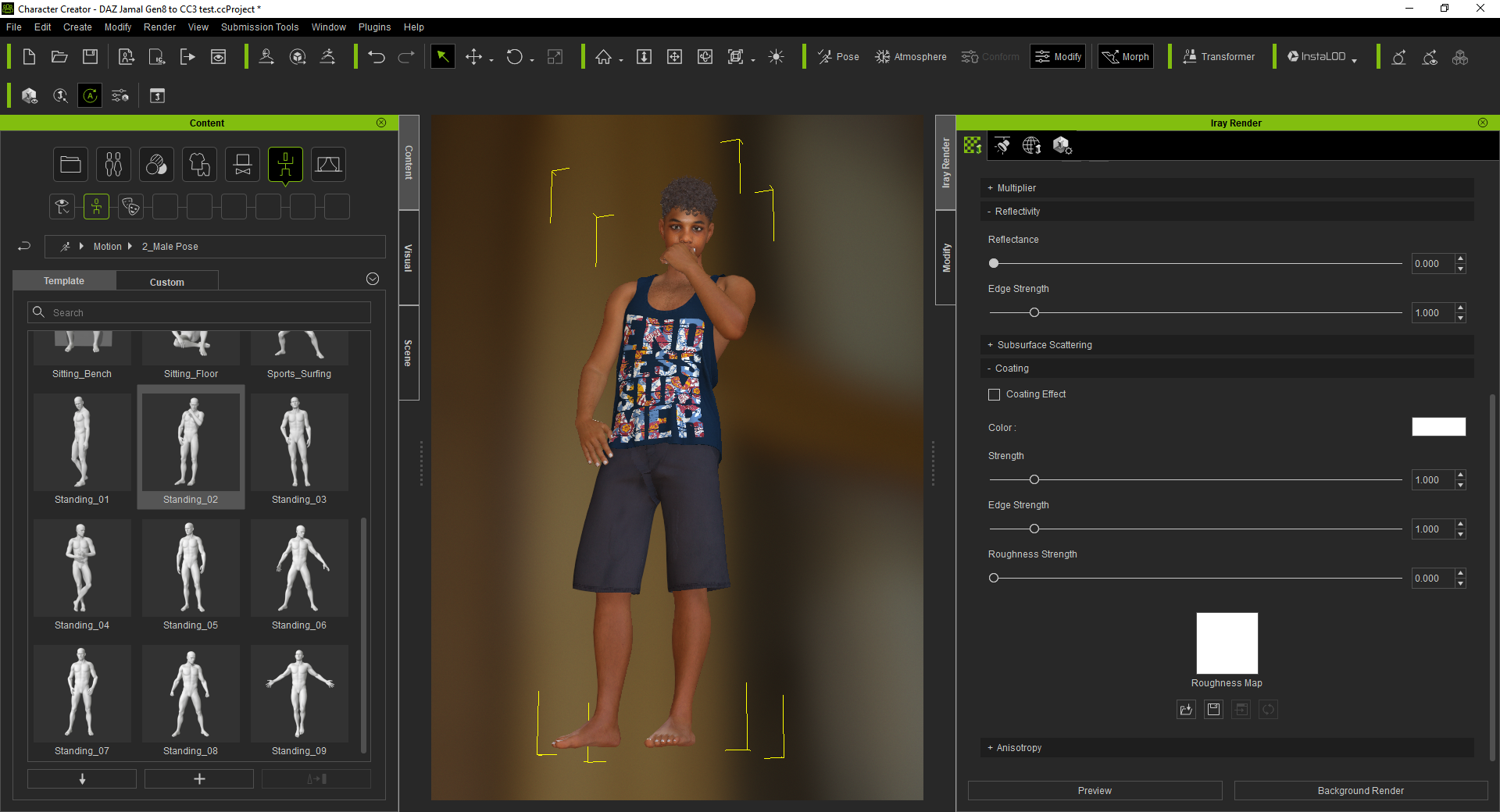
Task: Click the Preview button
Action: pos(1095,791)
